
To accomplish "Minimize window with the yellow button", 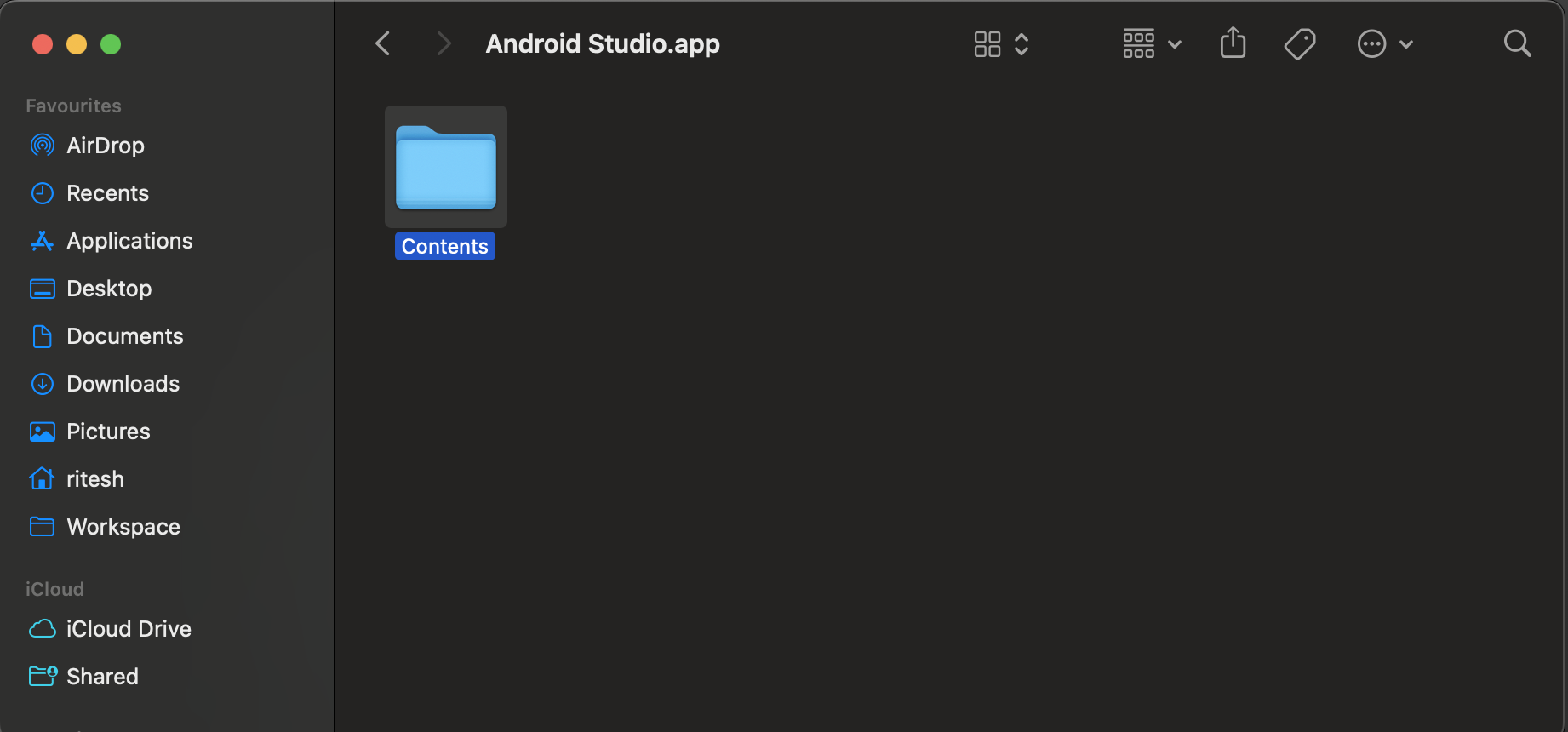I will tap(77, 44).
